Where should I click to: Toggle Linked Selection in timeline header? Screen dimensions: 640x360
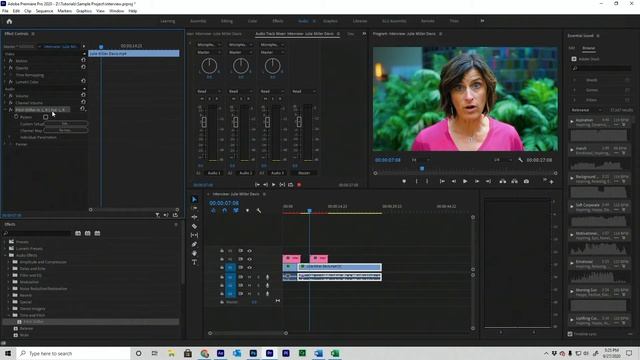tap(236, 211)
